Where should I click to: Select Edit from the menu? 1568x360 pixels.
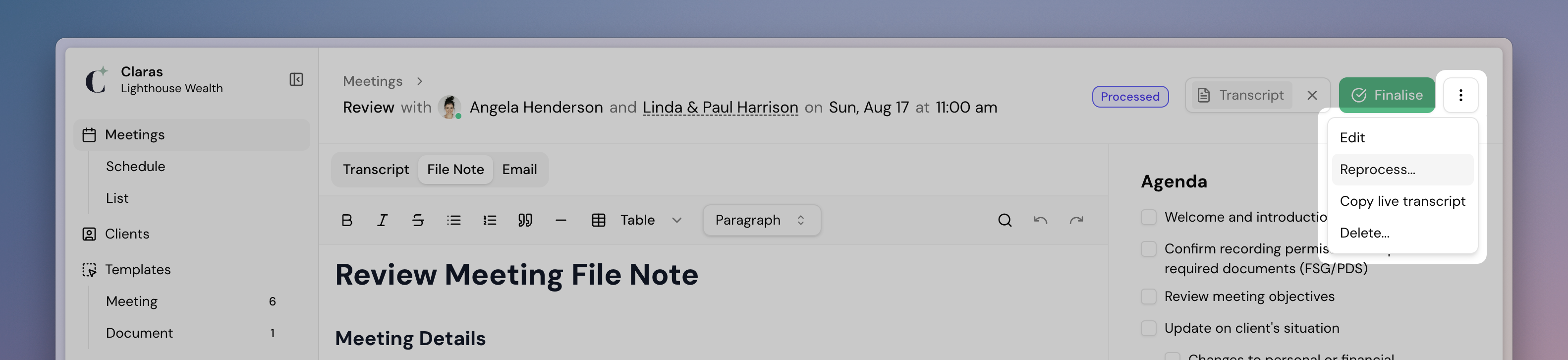(1402, 138)
